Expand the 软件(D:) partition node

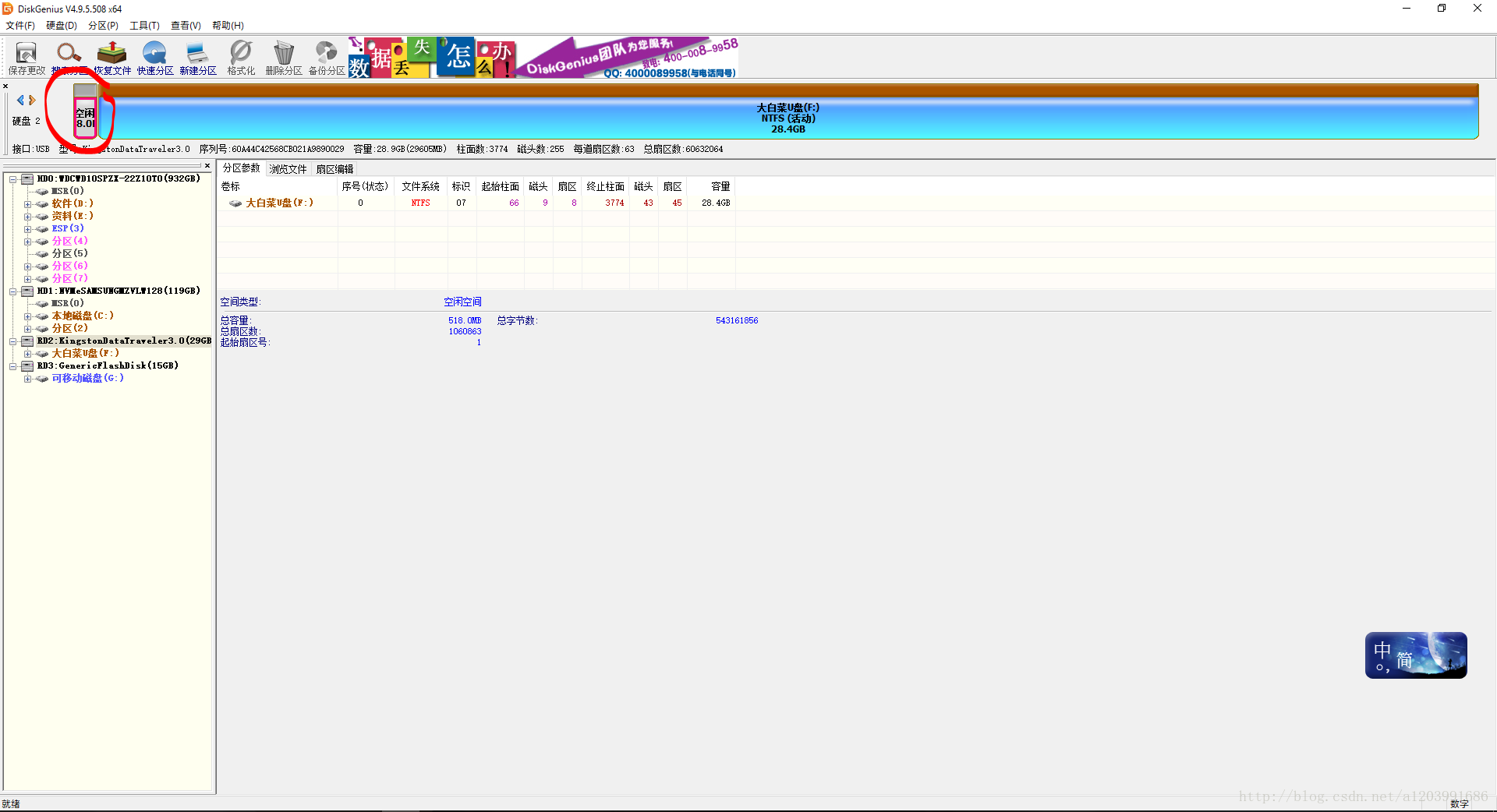click(28, 204)
